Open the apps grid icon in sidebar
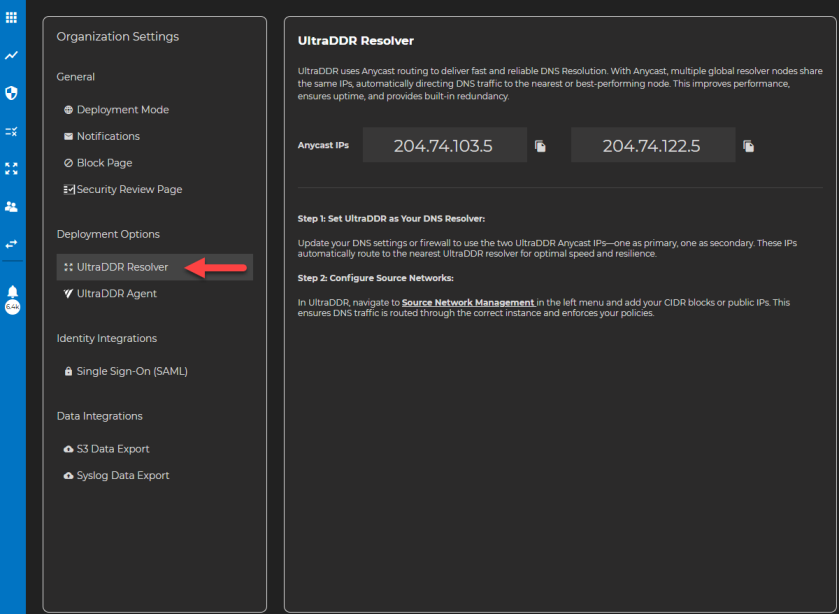Viewport: 840px width, 615px height. point(12,17)
